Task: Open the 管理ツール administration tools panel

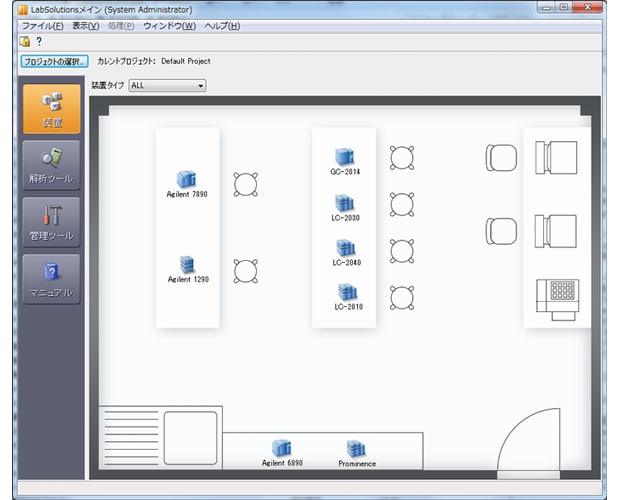Action: point(51,222)
